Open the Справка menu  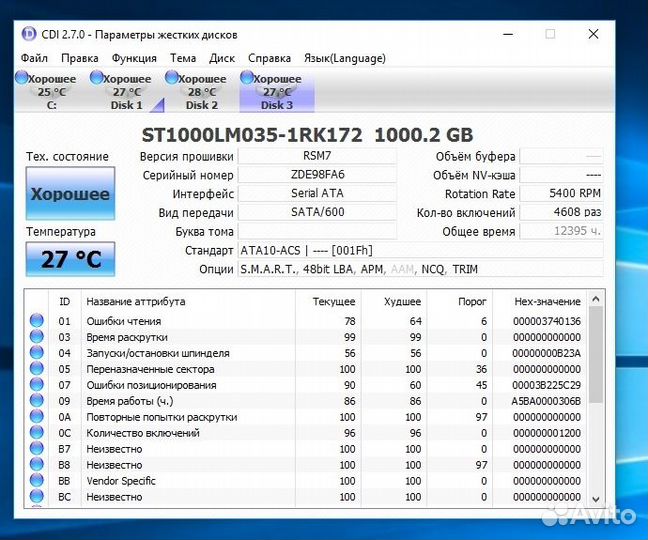point(269,58)
